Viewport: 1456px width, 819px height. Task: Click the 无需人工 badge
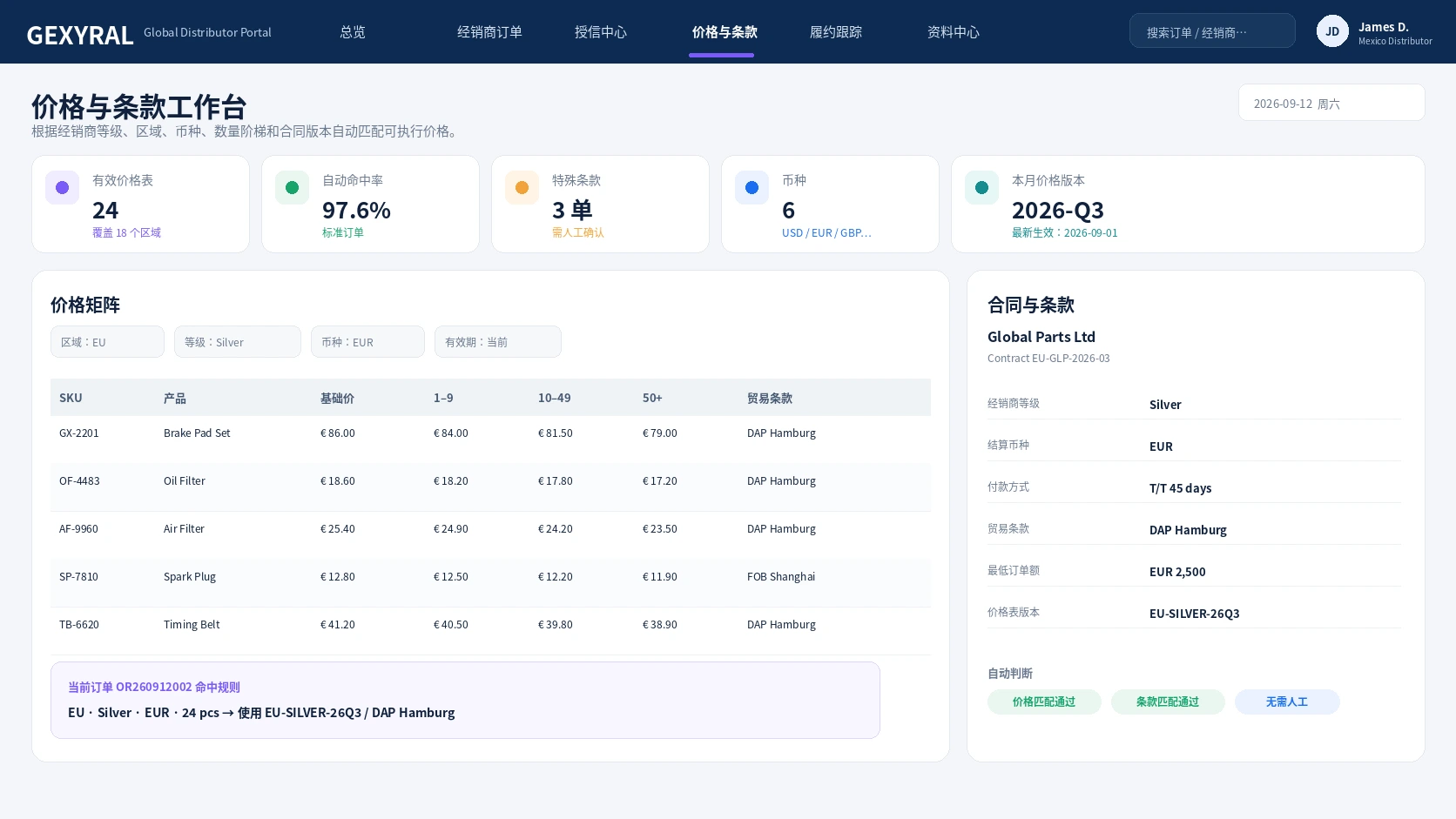(x=1287, y=702)
